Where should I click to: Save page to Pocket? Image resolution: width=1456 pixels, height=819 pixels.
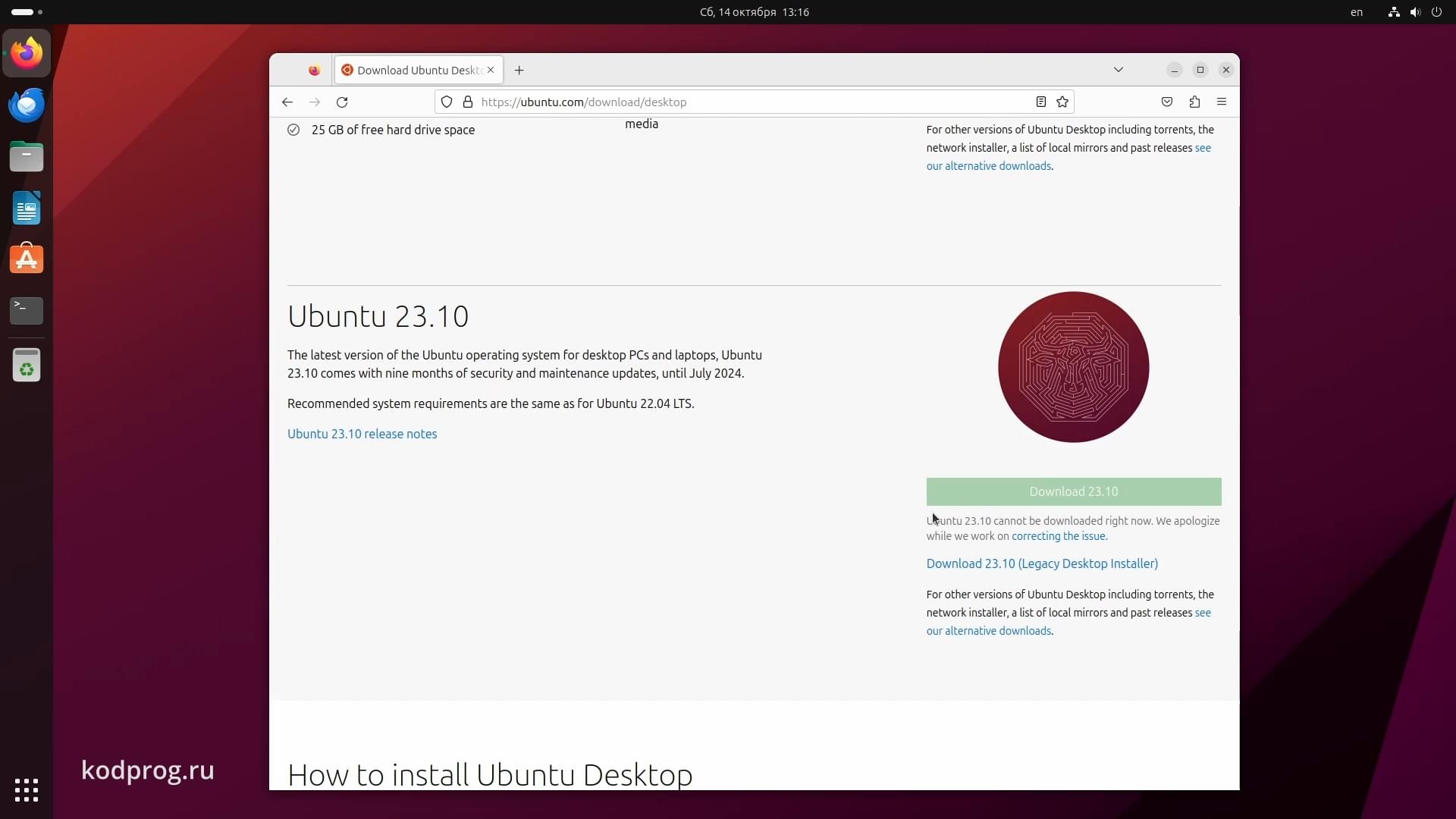pos(1167,102)
